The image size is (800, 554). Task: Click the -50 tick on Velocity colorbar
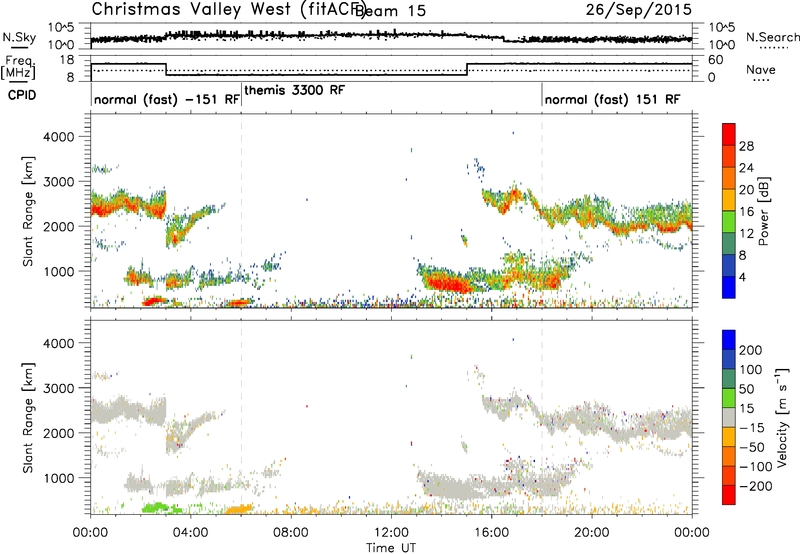752,447
